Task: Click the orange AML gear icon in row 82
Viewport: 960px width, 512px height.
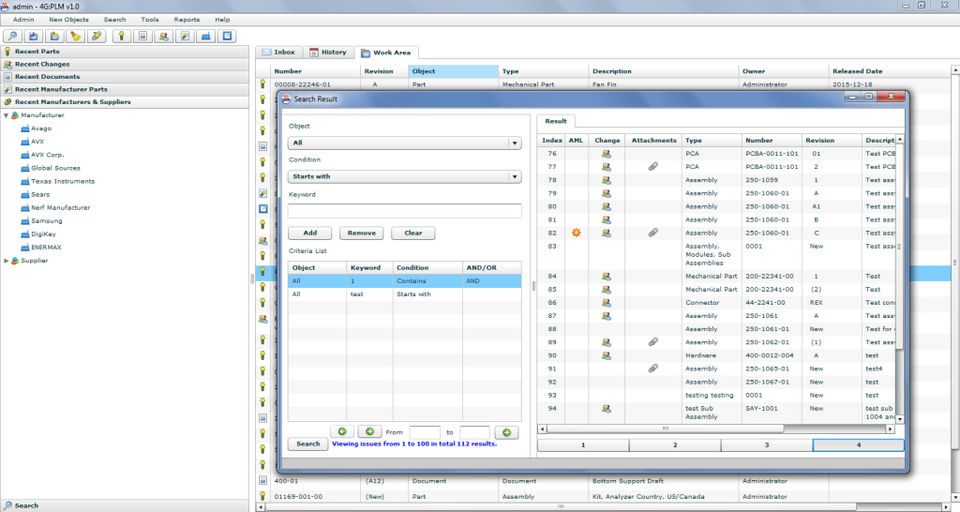Action: (x=576, y=232)
